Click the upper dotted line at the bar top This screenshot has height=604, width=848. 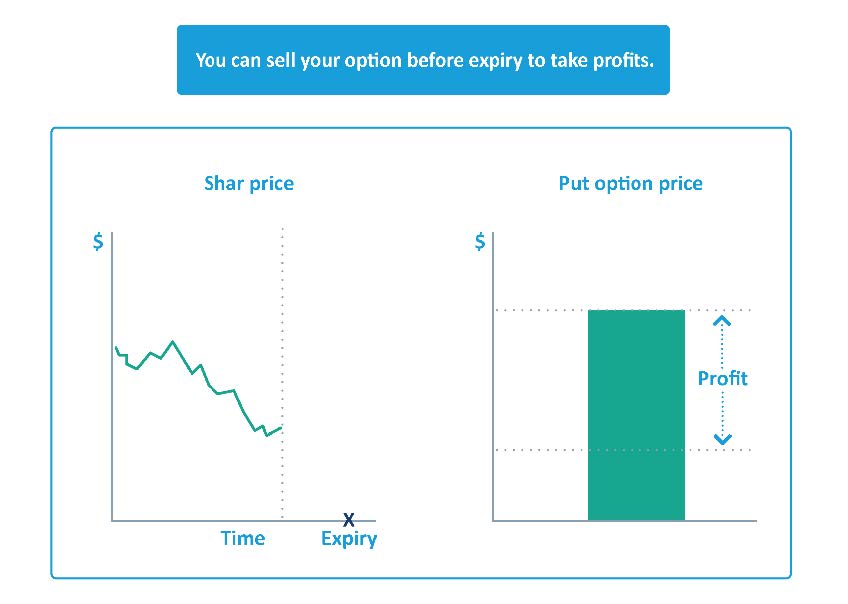(x=540, y=310)
